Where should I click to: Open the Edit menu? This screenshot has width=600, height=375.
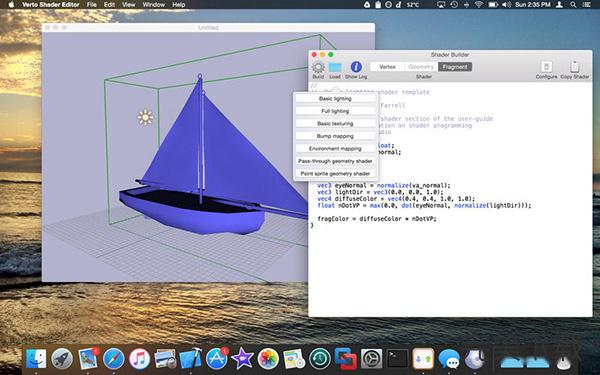(x=109, y=5)
